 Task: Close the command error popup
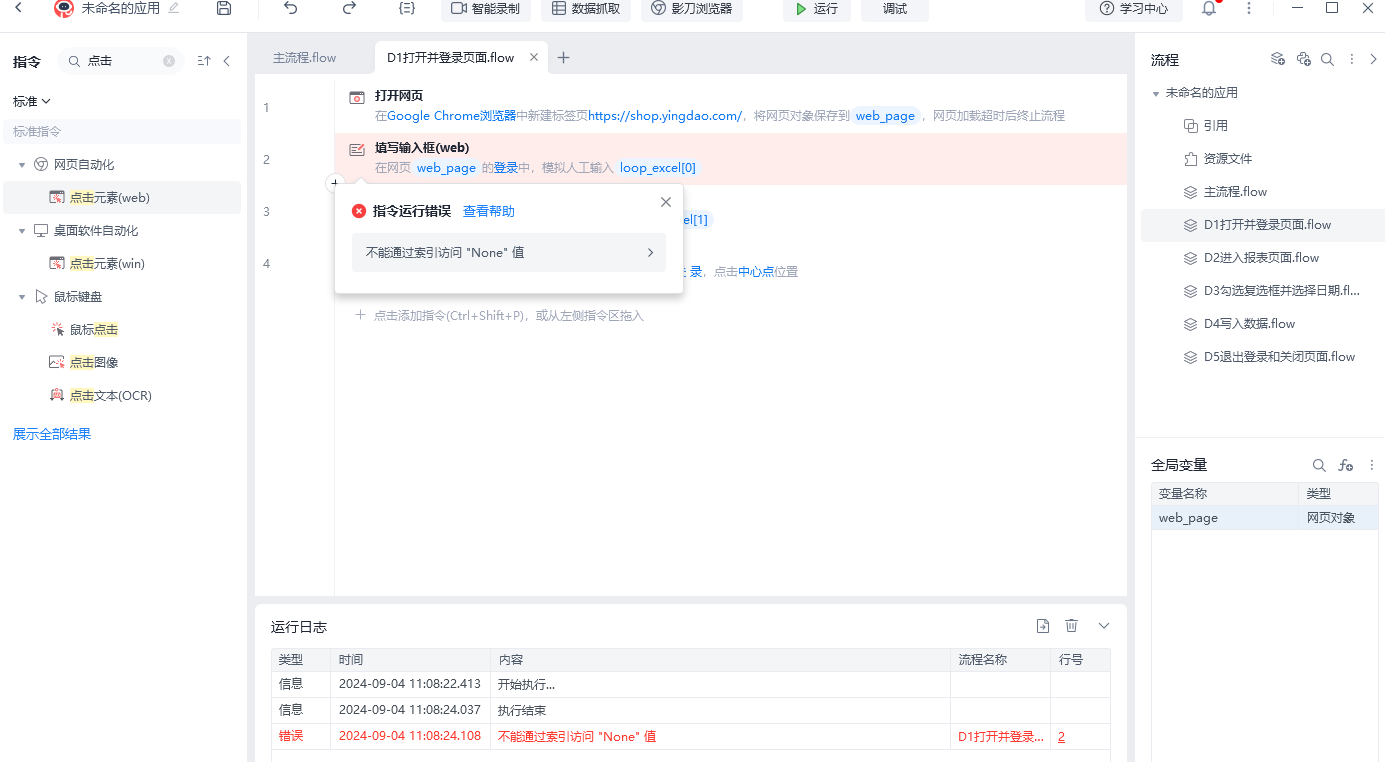click(x=666, y=202)
